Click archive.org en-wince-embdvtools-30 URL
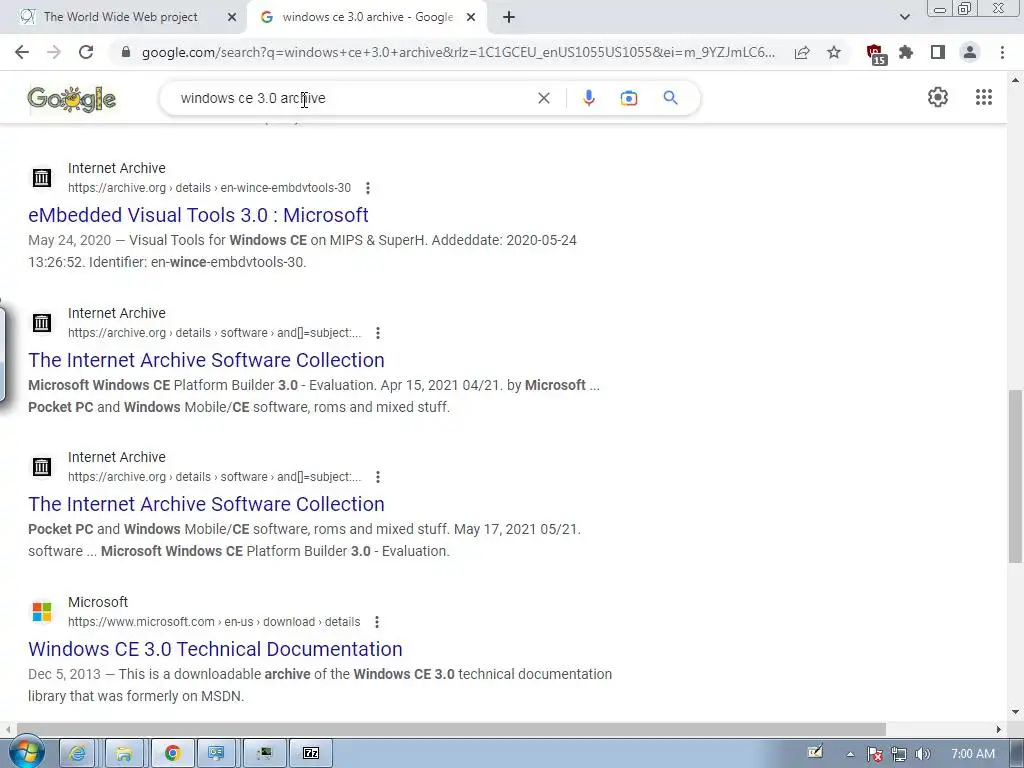Screen dimensions: 1024x768 click(x=209, y=188)
